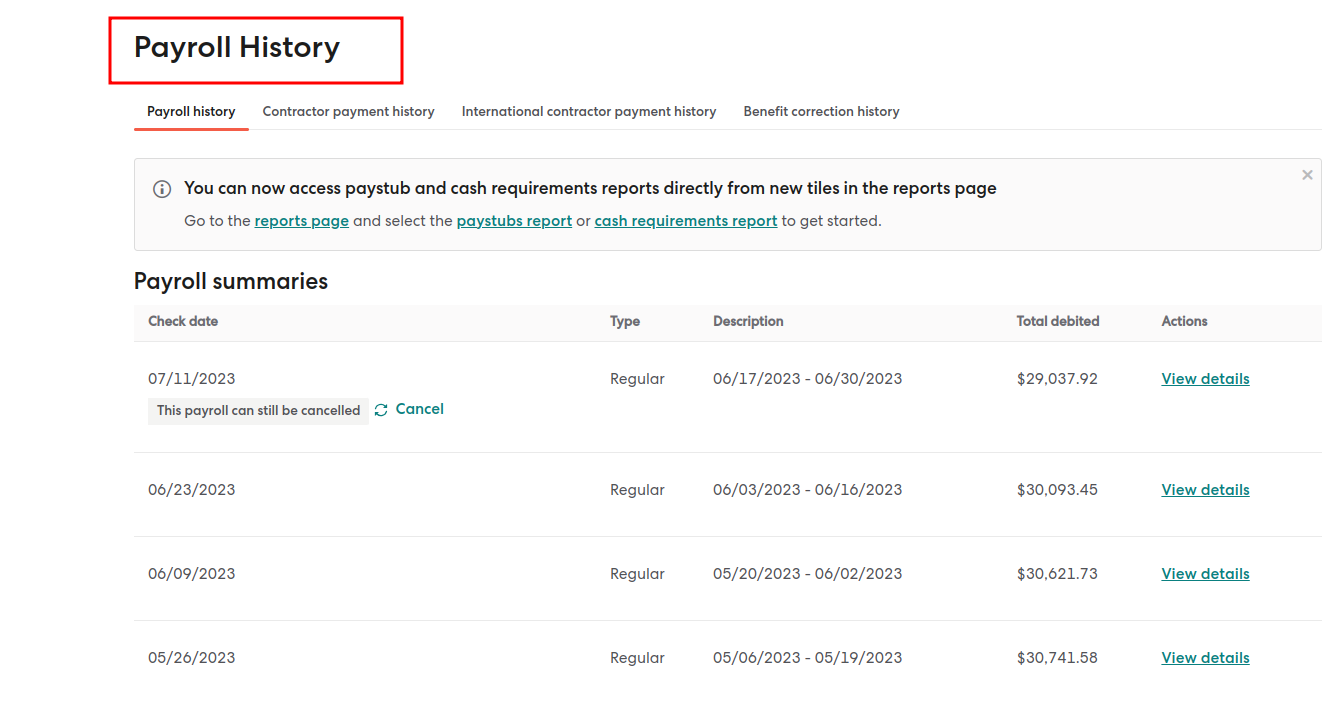Click Regular type in 05/26/2023 row
This screenshot has height=702, width=1328.
click(x=637, y=658)
